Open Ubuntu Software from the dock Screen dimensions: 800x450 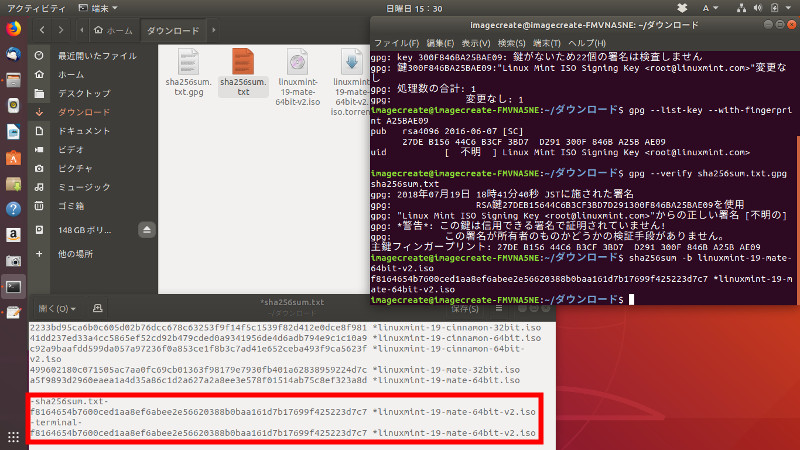click(13, 158)
